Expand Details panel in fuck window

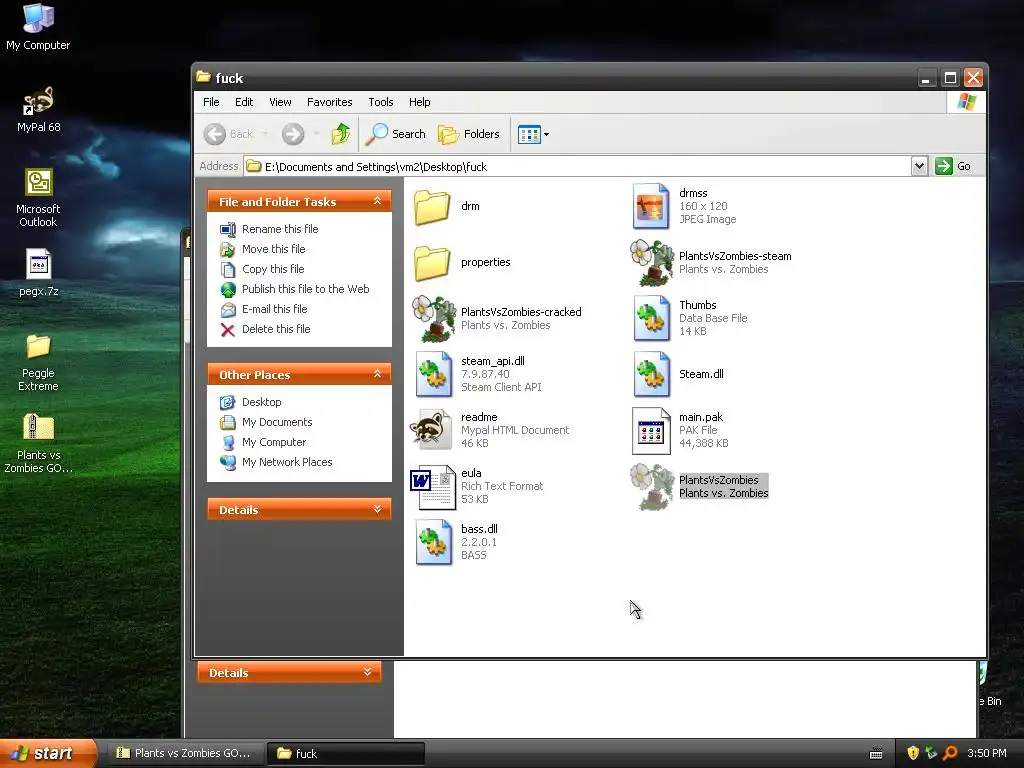(x=377, y=509)
